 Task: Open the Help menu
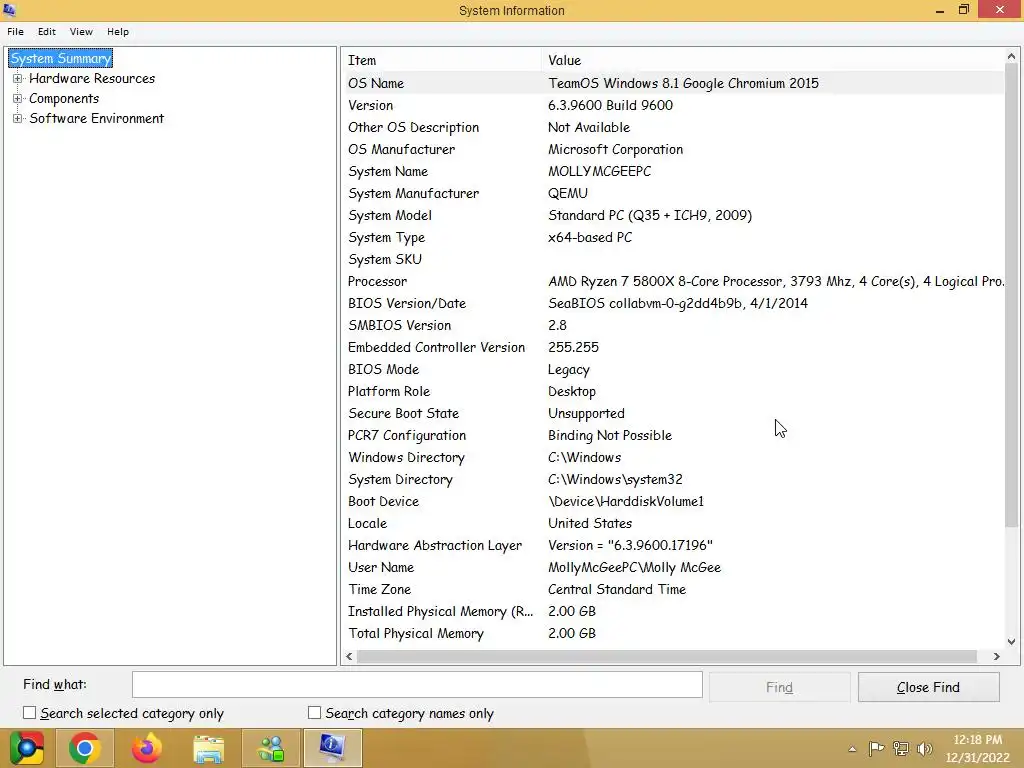(118, 31)
